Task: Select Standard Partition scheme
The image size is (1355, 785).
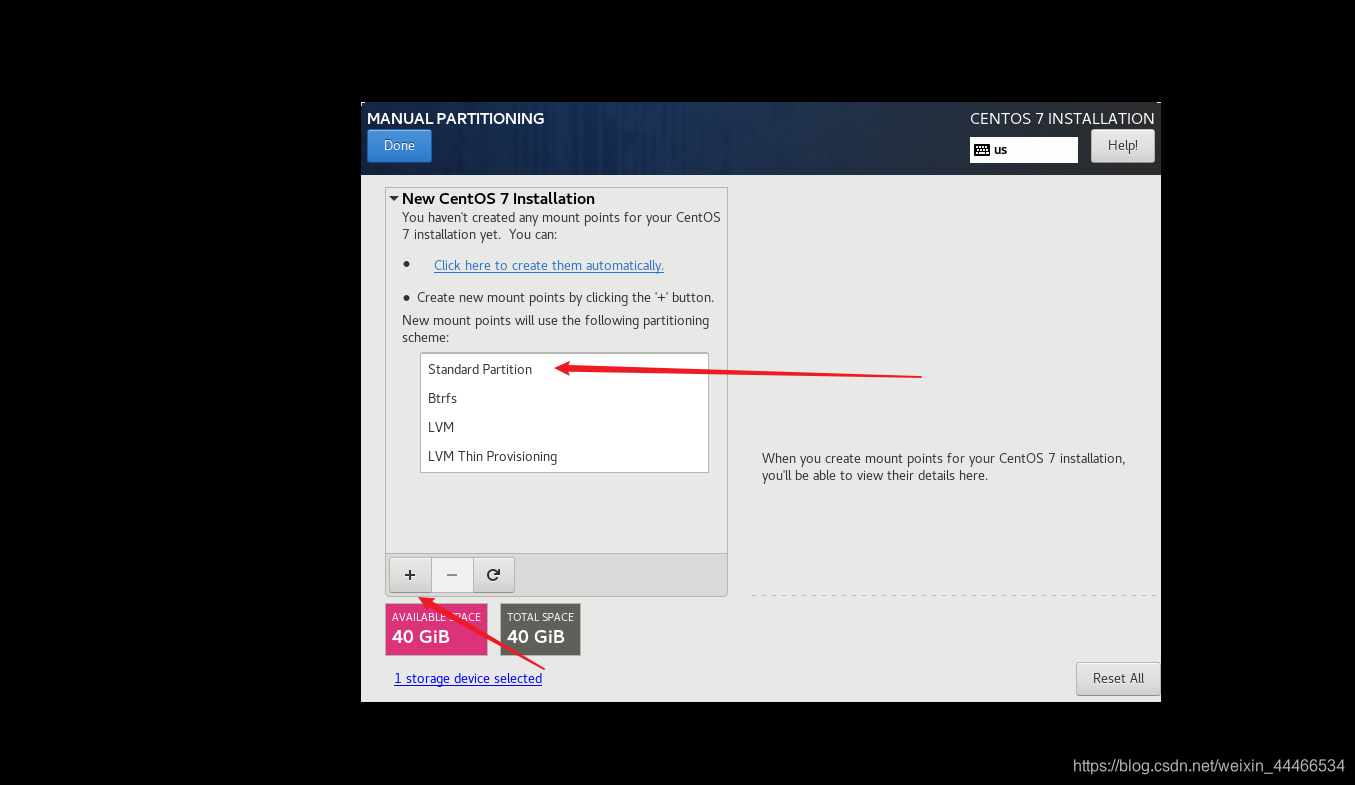Action: tap(564, 369)
